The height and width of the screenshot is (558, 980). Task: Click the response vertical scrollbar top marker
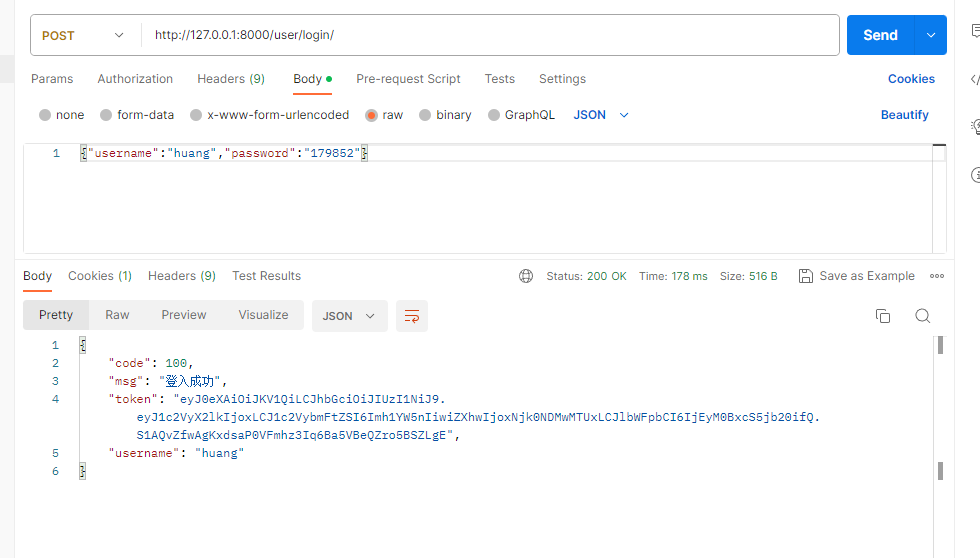(x=940, y=345)
